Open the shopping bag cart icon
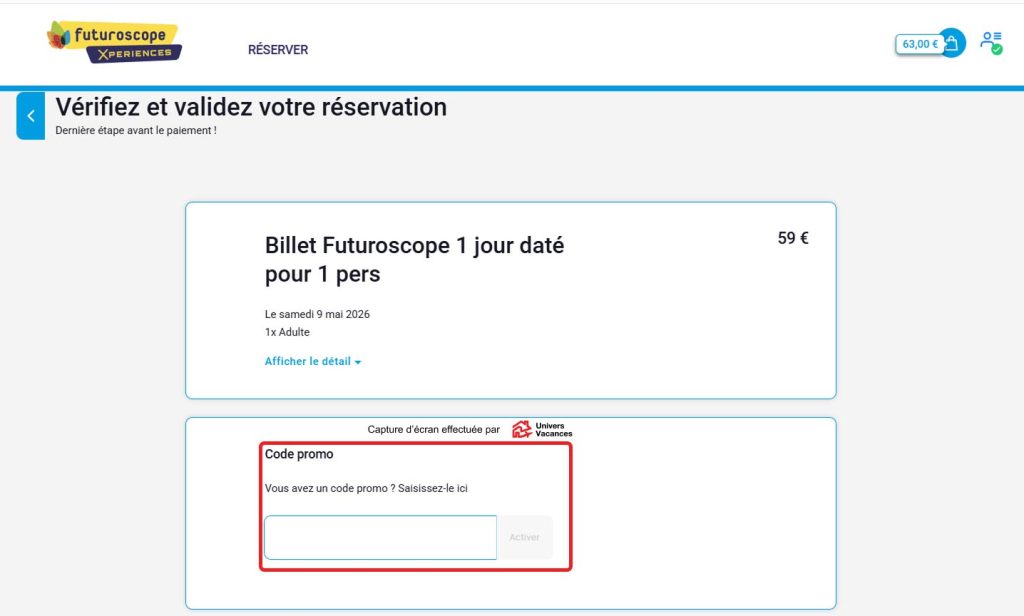 pos(952,43)
